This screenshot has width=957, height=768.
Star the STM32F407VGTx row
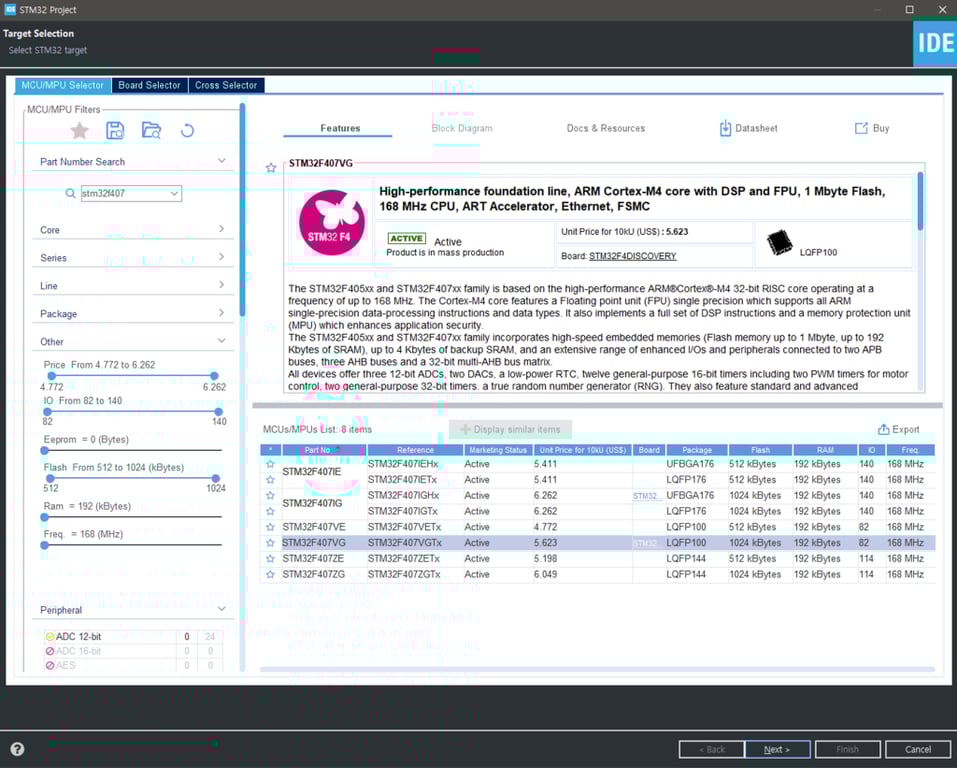[270, 543]
